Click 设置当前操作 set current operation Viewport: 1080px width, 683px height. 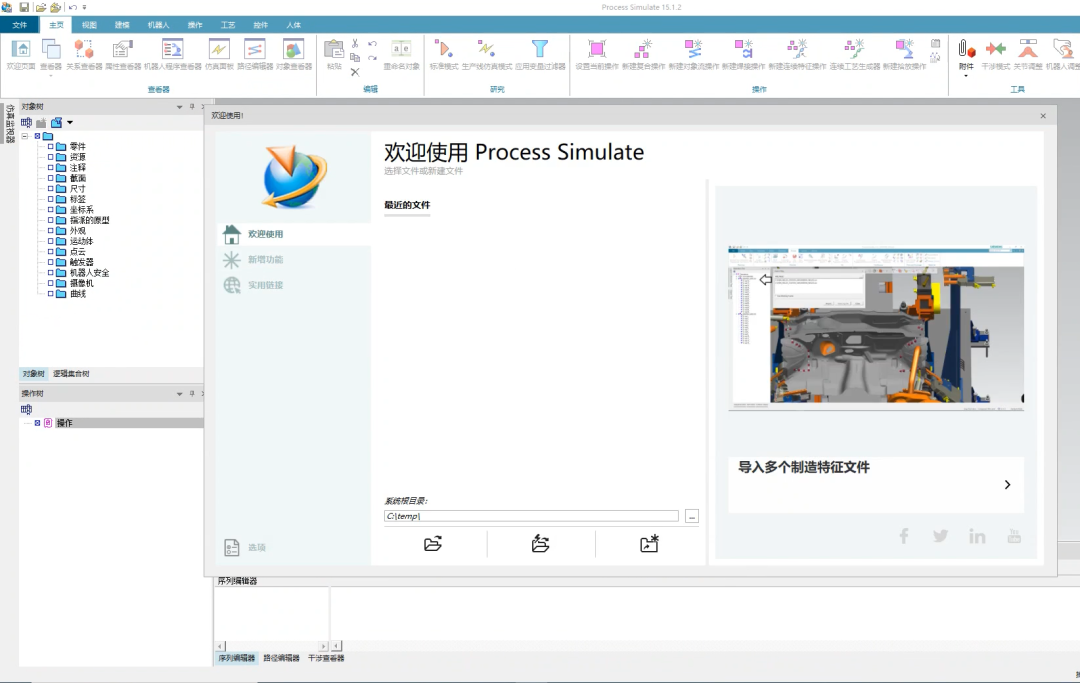pos(596,54)
